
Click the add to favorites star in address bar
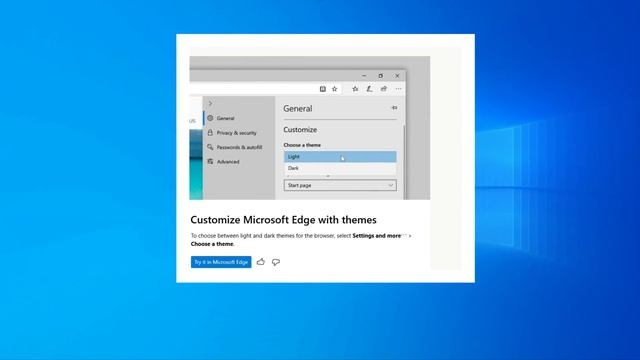[335, 89]
